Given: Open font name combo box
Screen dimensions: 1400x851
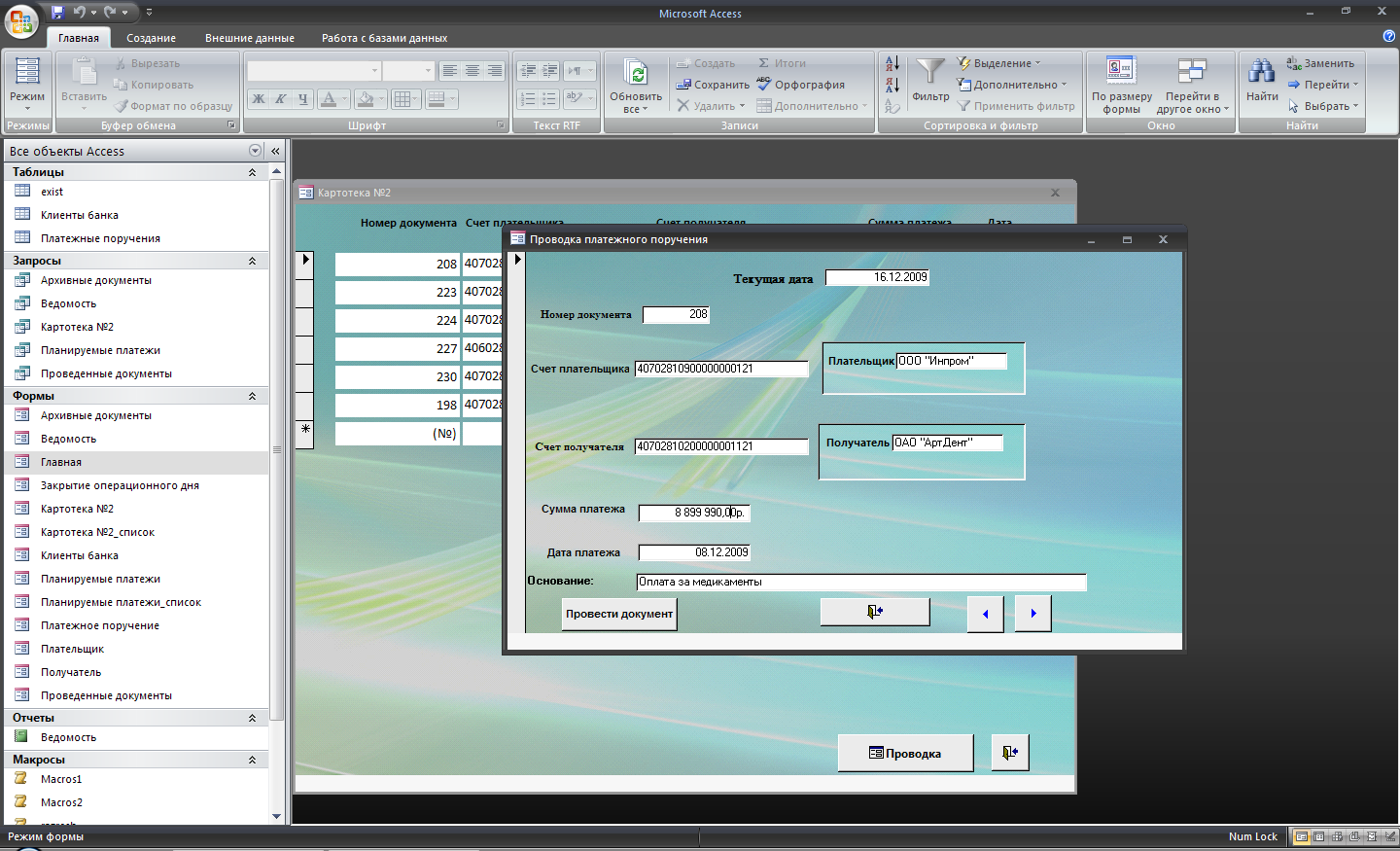Looking at the screenshot, I should [313, 71].
